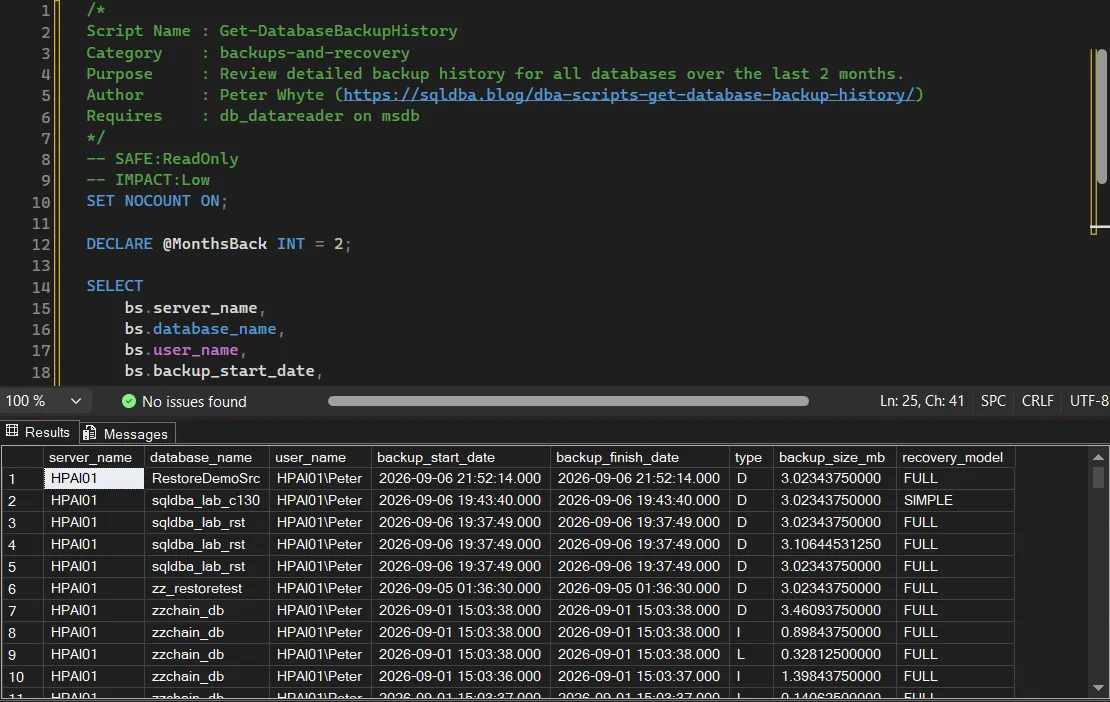Switch to the Messages tab
The image size is (1110, 702).
127,434
